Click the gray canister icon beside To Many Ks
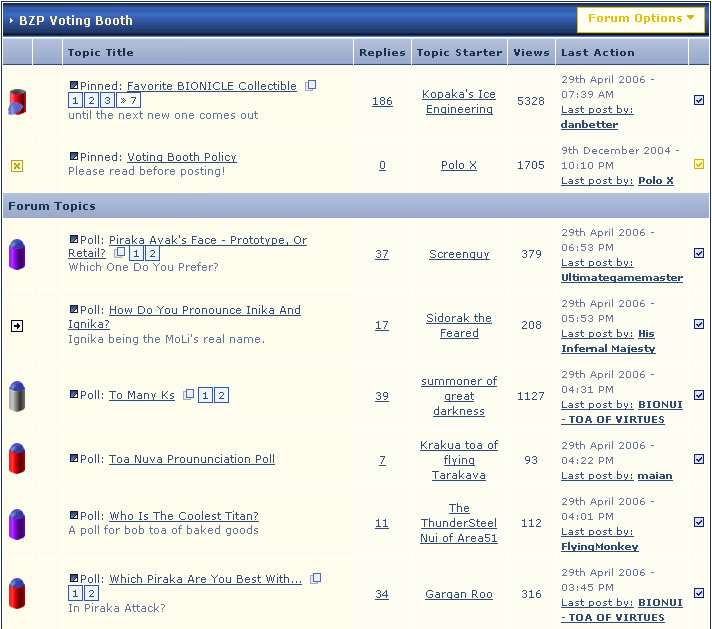This screenshot has width=712, height=629. (17, 396)
